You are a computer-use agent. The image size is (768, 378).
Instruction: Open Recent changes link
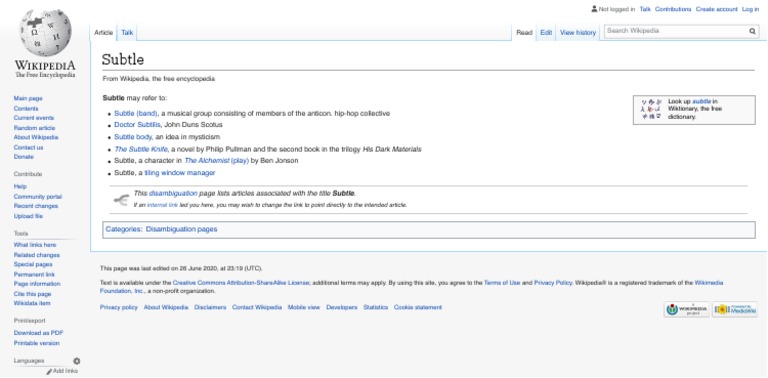point(36,206)
